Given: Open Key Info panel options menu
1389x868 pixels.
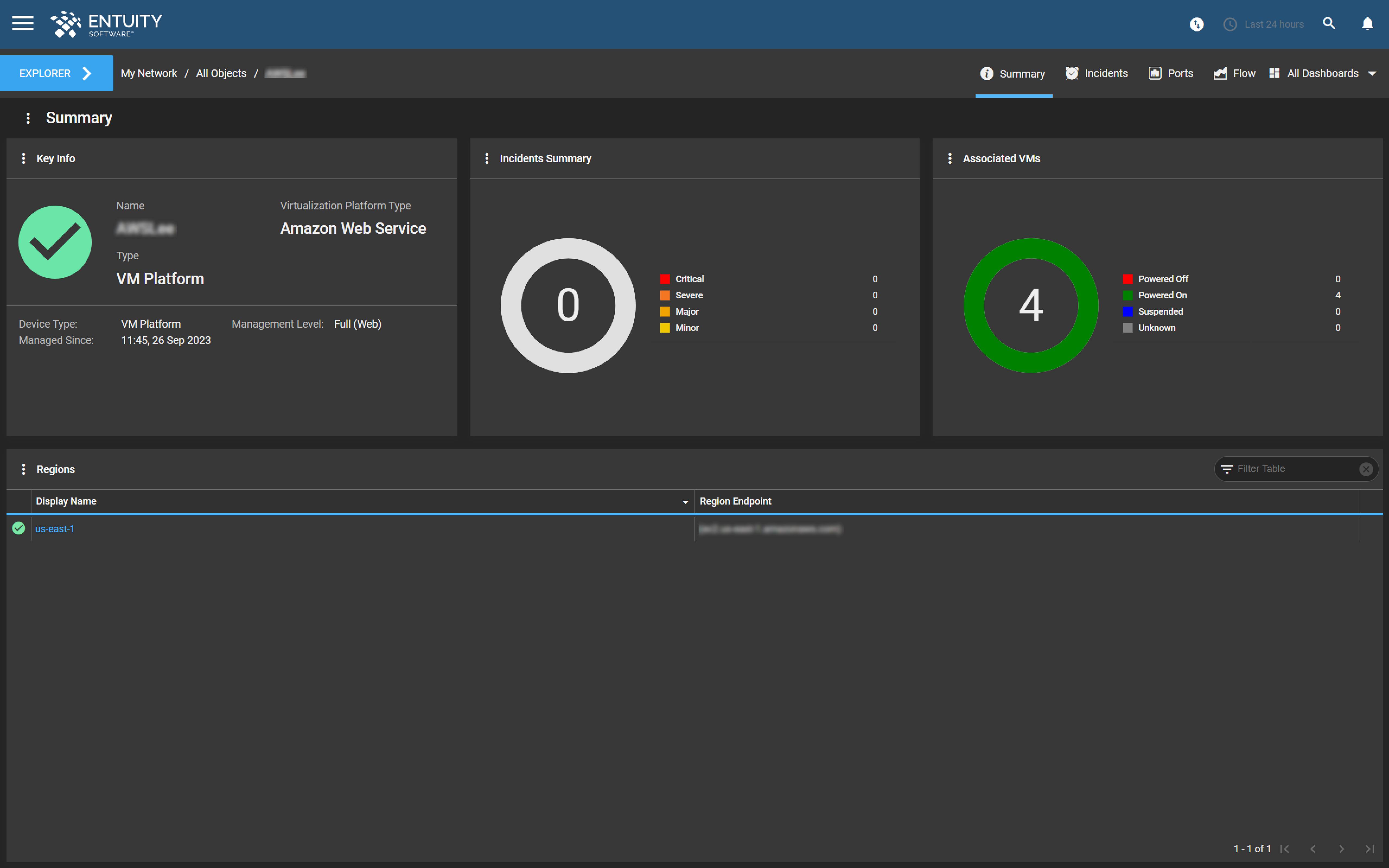Looking at the screenshot, I should point(24,158).
